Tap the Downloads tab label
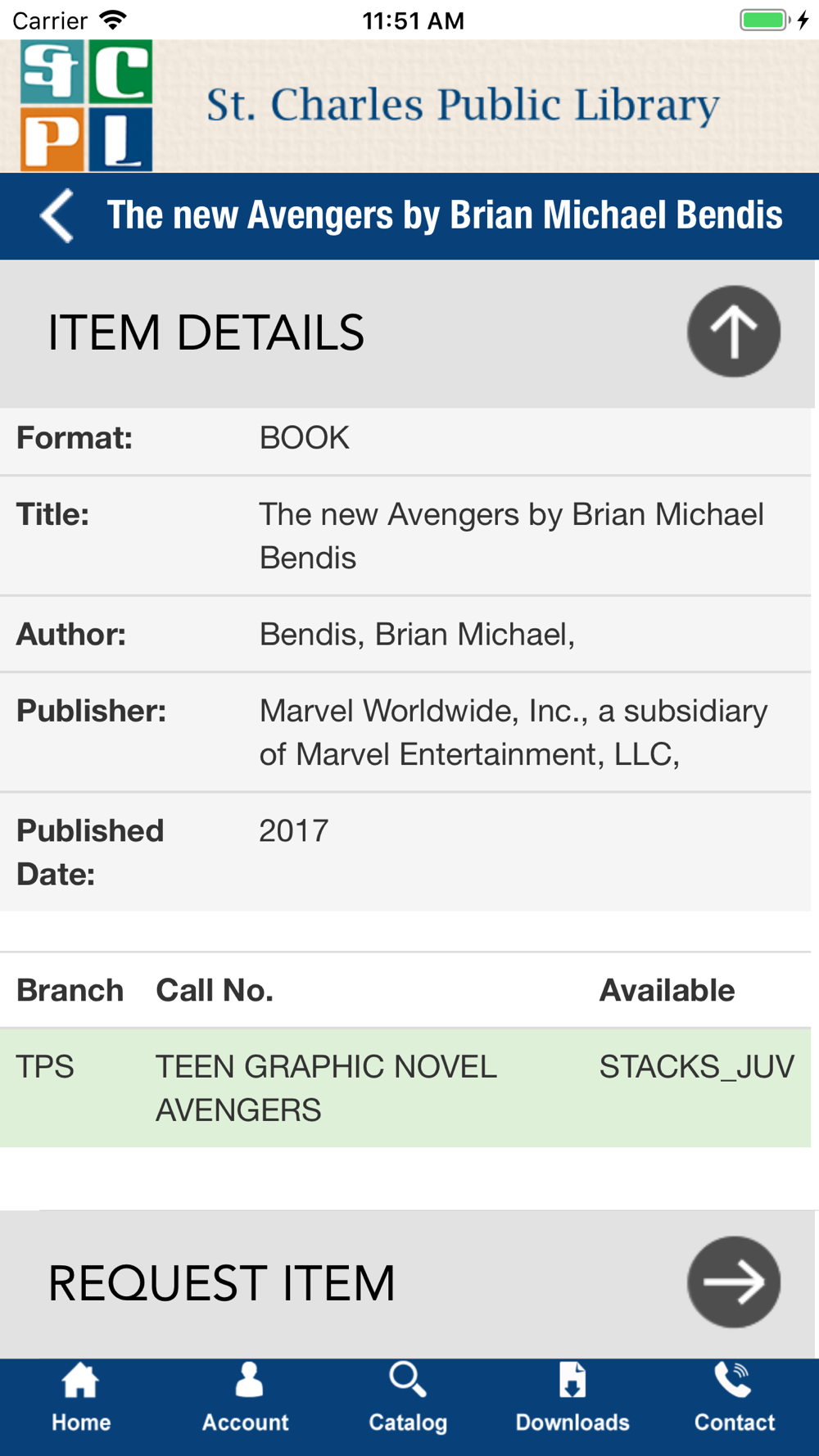 (572, 1422)
